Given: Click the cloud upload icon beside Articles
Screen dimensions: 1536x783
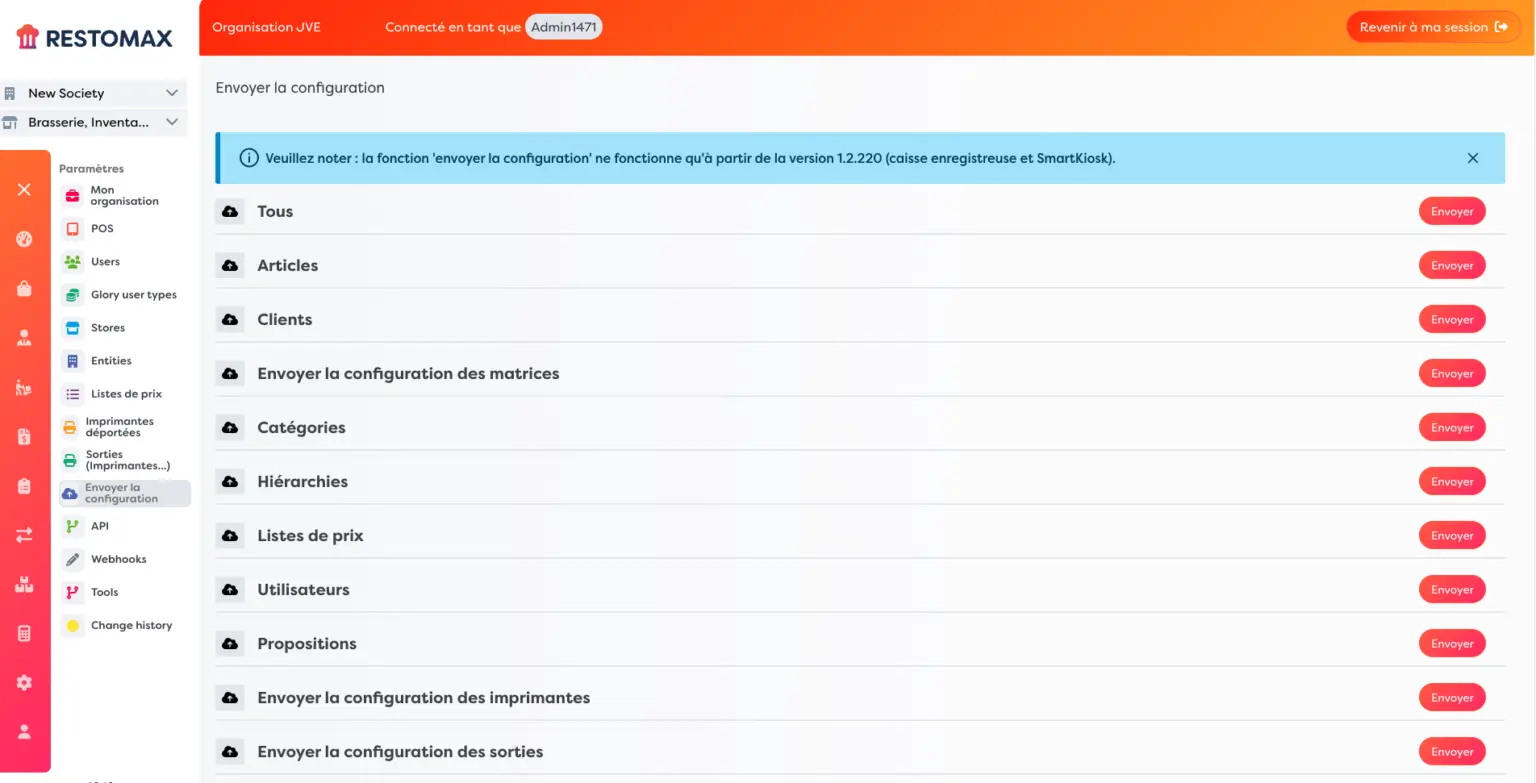Looking at the screenshot, I should [230, 265].
